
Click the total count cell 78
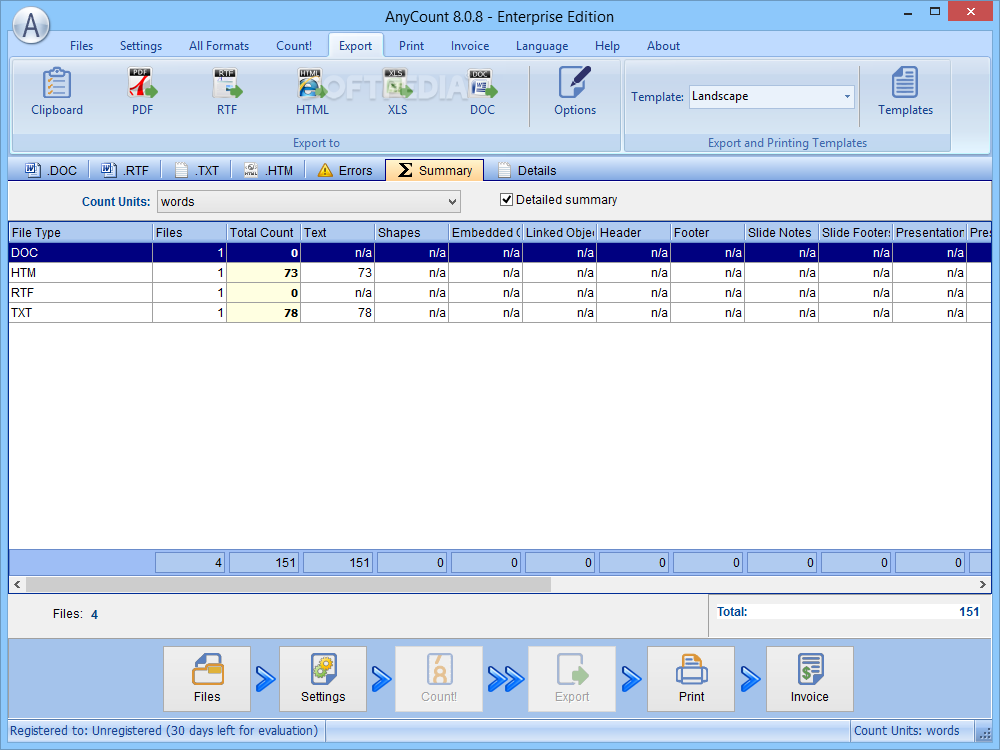(263, 312)
